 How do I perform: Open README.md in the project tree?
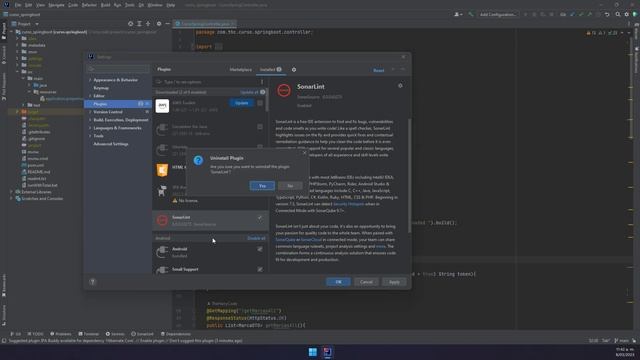point(39,172)
